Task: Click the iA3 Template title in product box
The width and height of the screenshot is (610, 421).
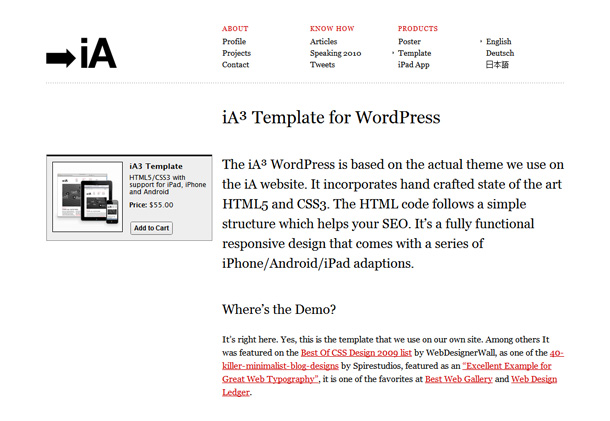Action: tap(156, 166)
